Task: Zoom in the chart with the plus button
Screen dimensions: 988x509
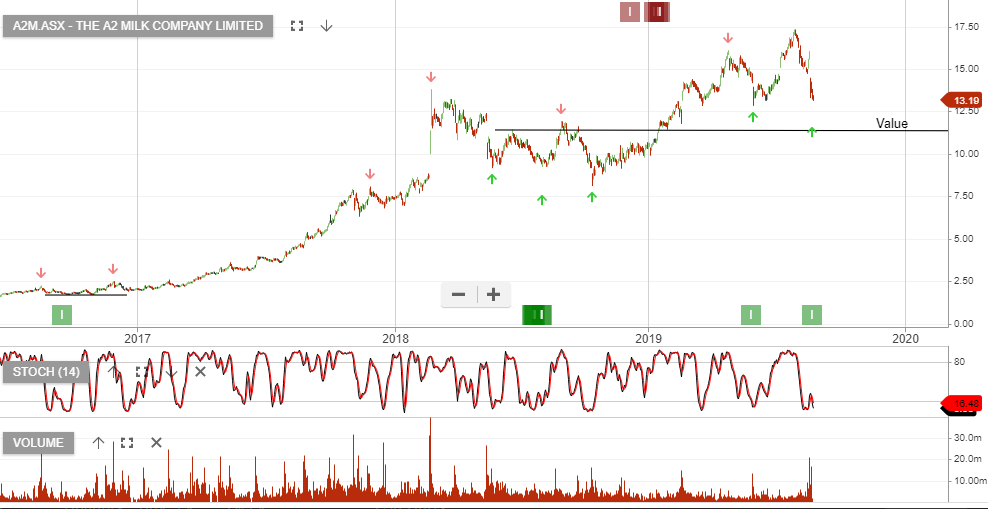Action: click(494, 295)
